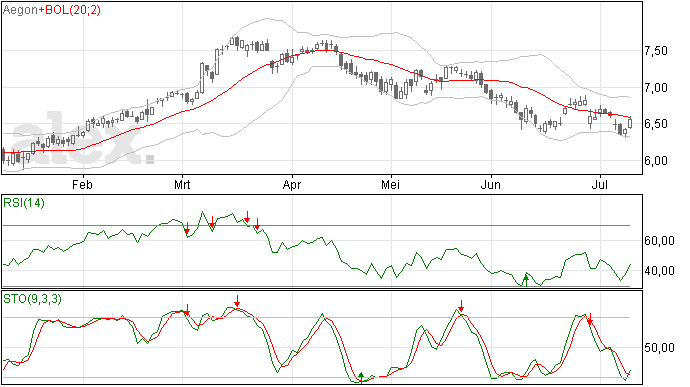Click the STO(9,3,3) indicator label

click(33, 299)
